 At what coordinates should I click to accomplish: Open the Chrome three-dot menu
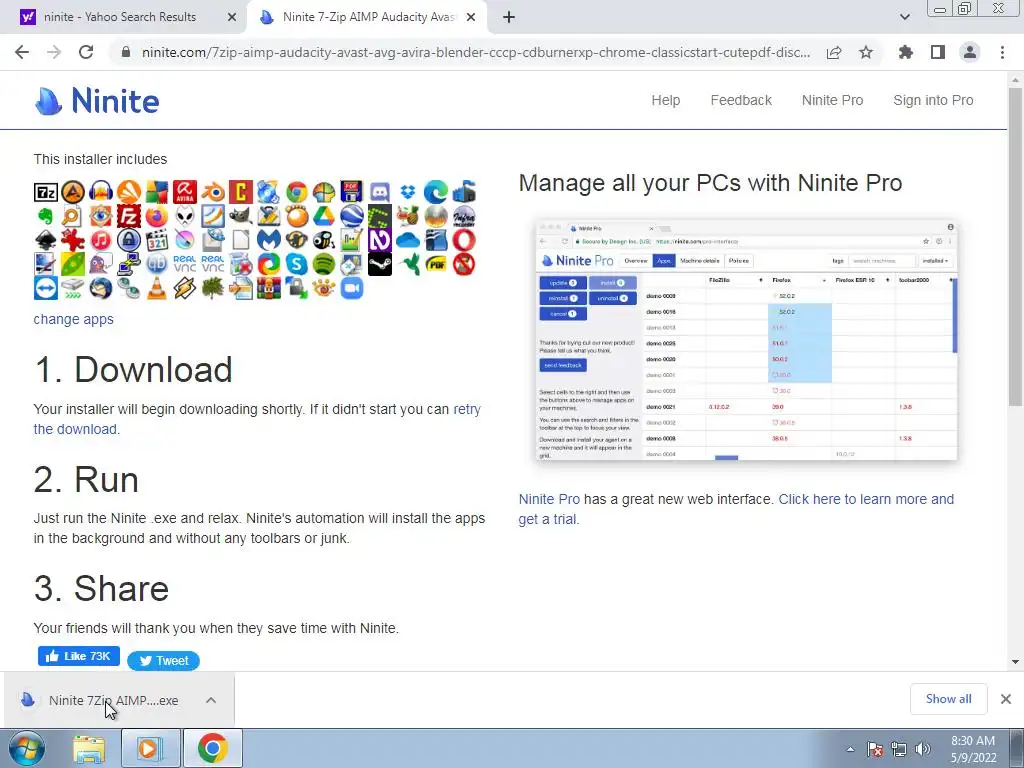[1002, 52]
